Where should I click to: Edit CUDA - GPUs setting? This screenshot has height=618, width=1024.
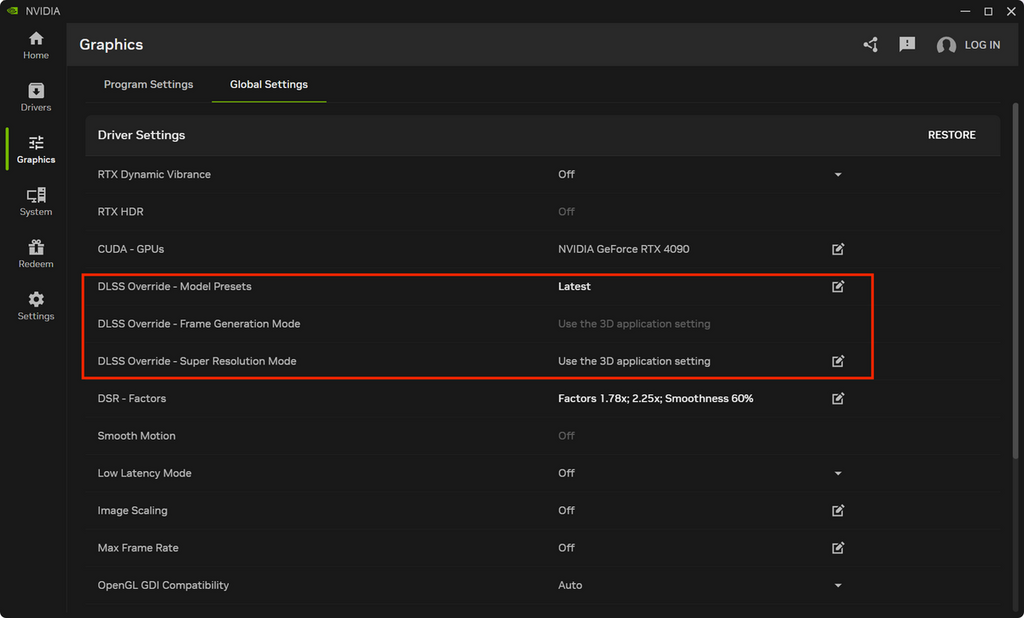tap(838, 249)
